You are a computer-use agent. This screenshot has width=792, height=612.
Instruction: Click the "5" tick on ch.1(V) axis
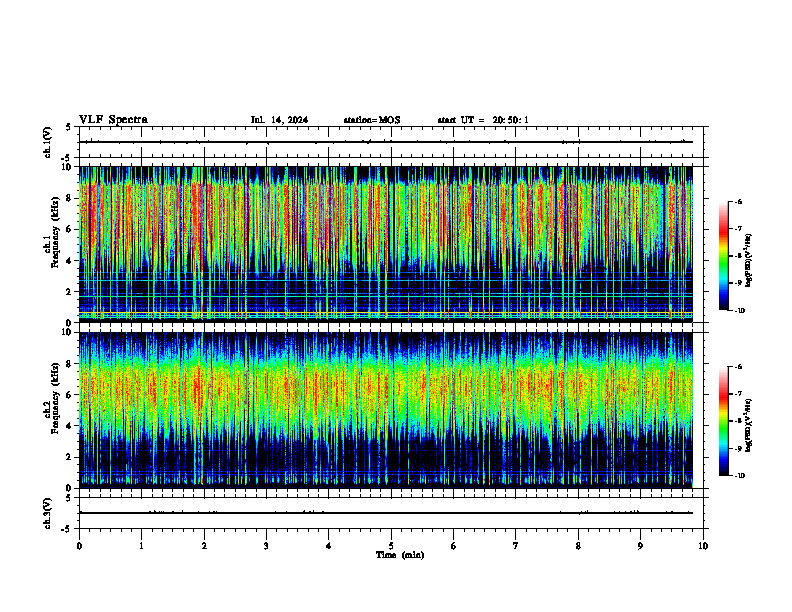pyautogui.click(x=68, y=128)
